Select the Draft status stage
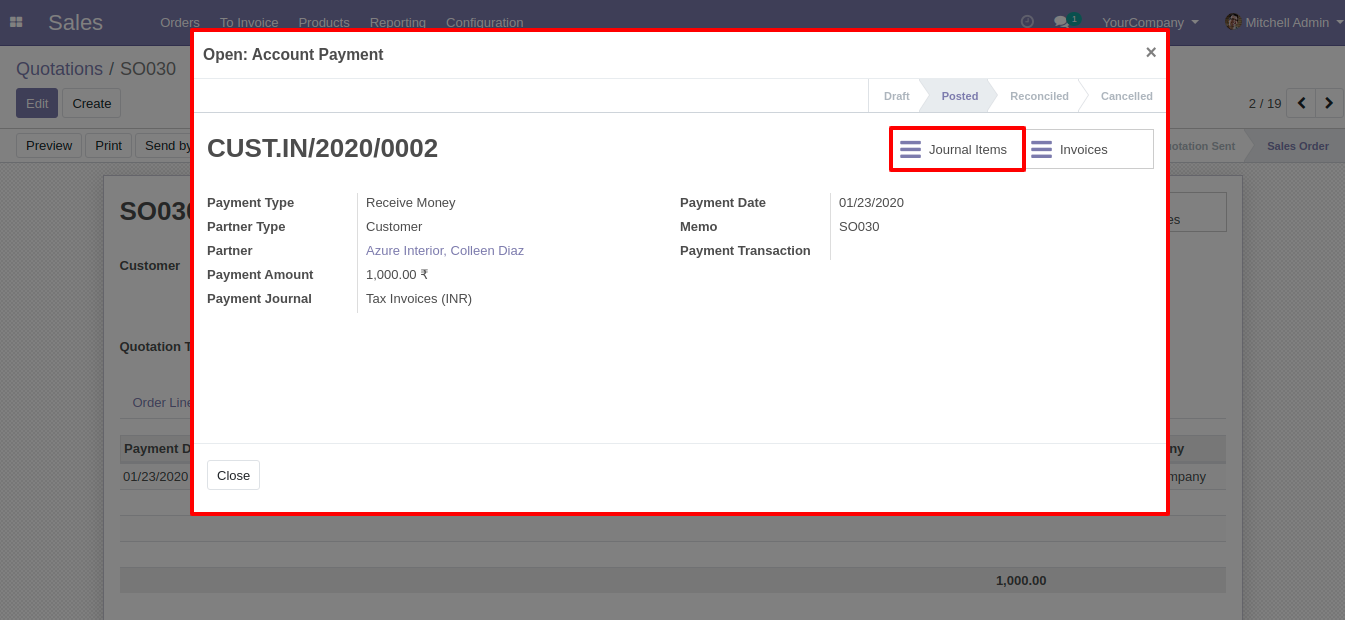 [896, 96]
